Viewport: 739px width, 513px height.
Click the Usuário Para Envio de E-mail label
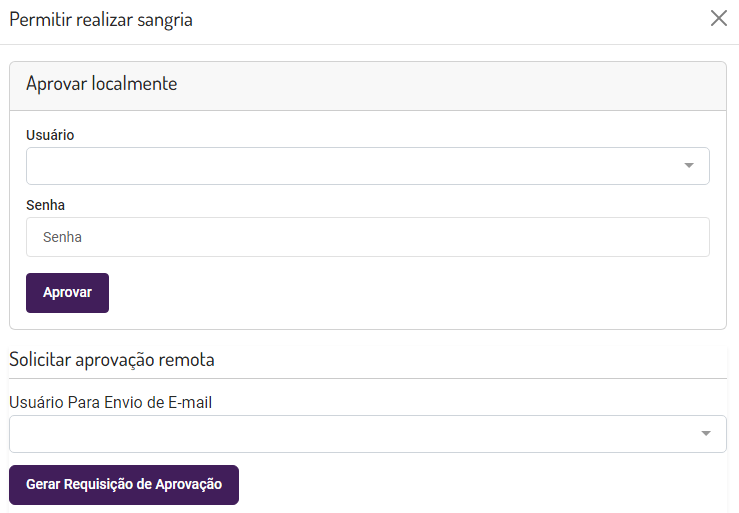111,402
